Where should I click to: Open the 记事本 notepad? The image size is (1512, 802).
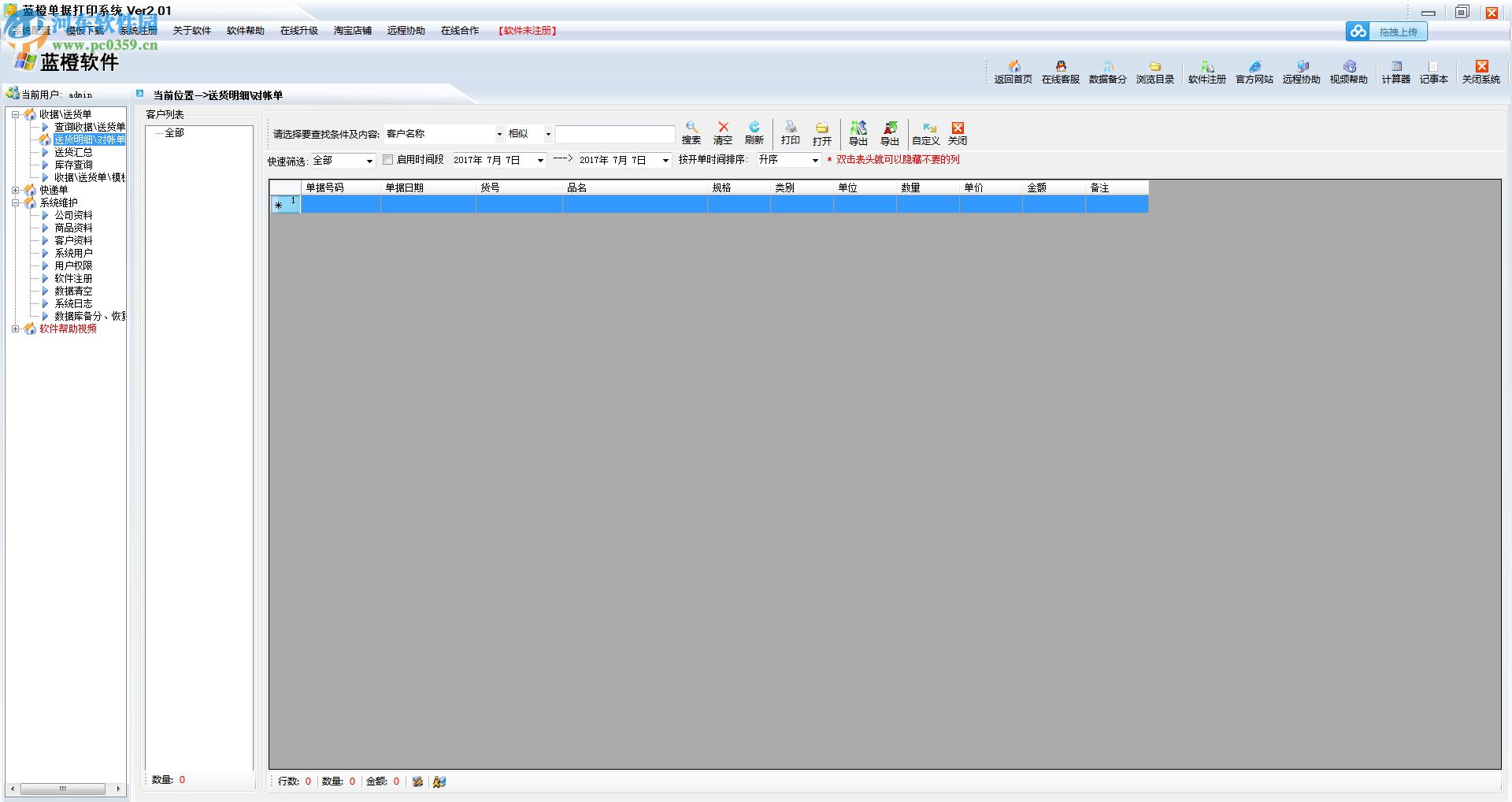(1433, 72)
